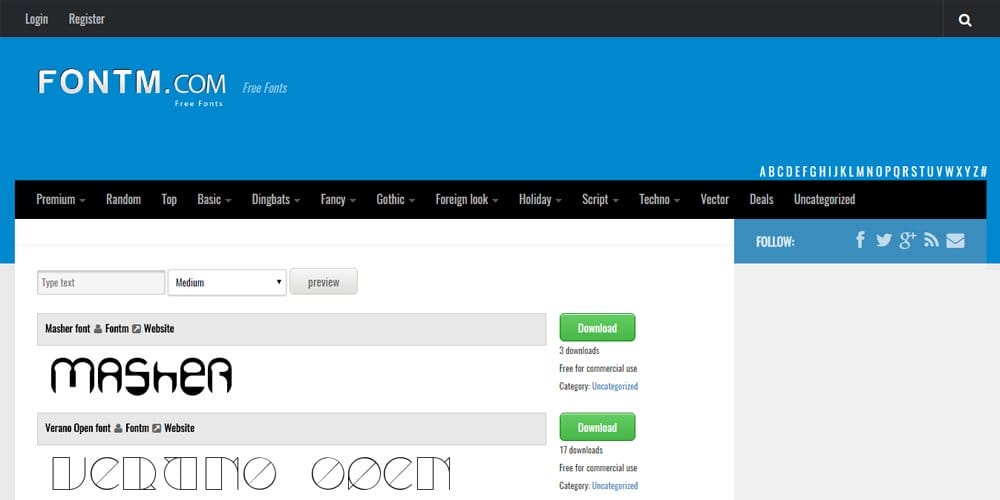This screenshot has height=500, width=1000.
Task: Expand the Dingbats menu
Action: [x=276, y=200]
